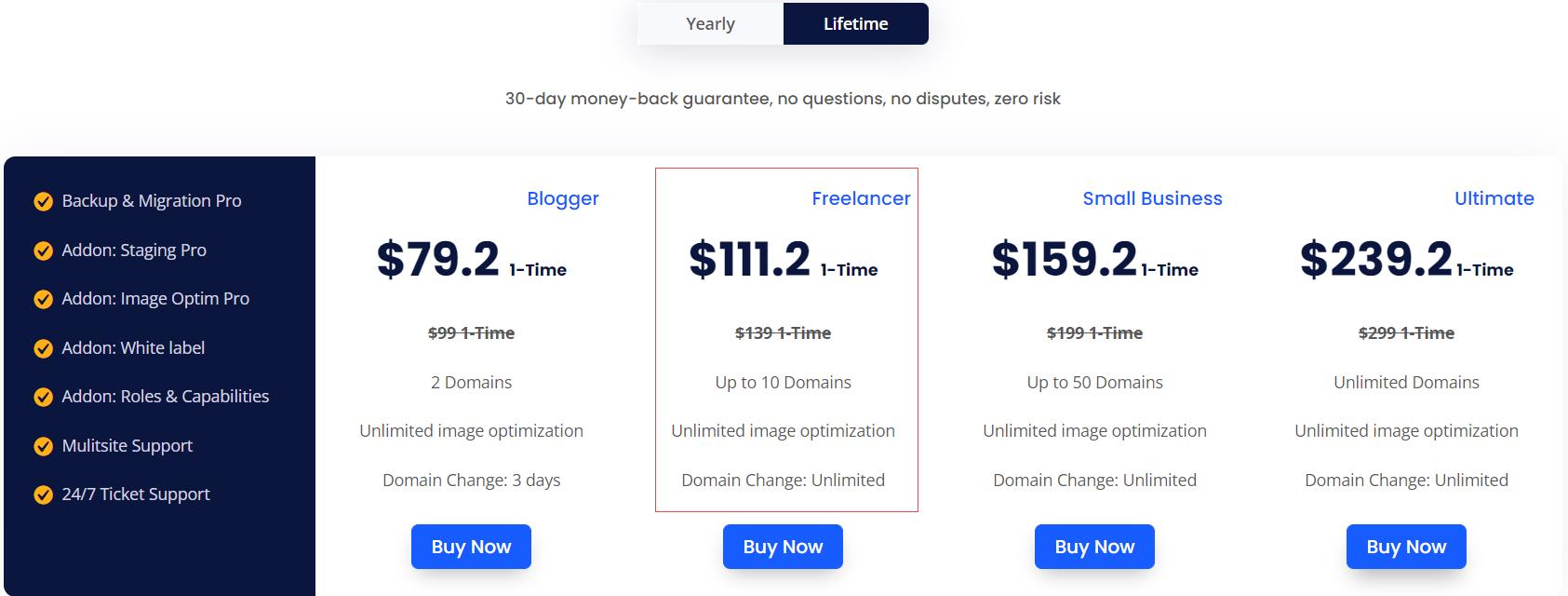
Task: Click the $239.2 Ultimate price
Action: point(1376,259)
